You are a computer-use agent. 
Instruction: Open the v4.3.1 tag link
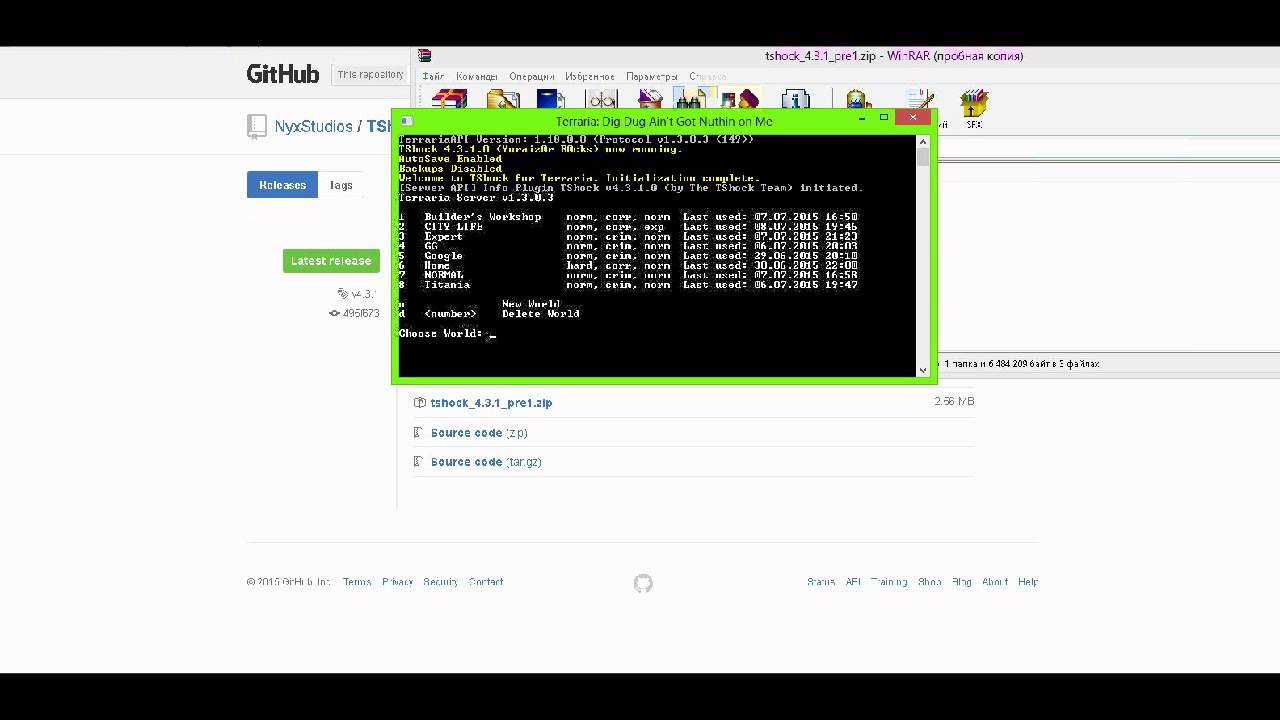pyautogui.click(x=364, y=294)
